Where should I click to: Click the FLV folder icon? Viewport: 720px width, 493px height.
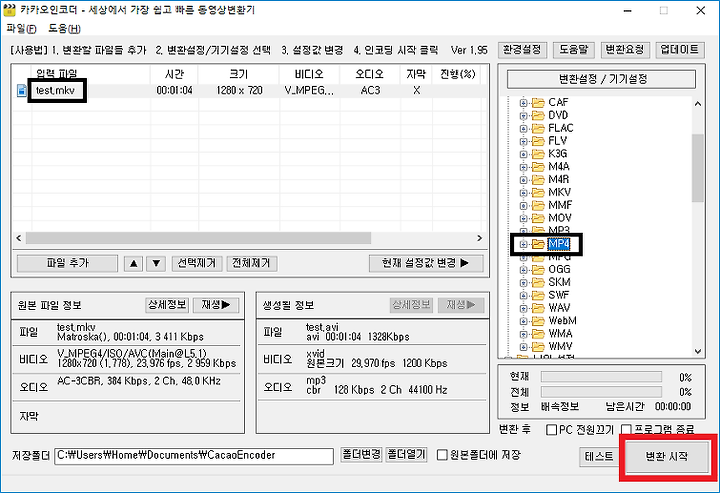tap(538, 141)
